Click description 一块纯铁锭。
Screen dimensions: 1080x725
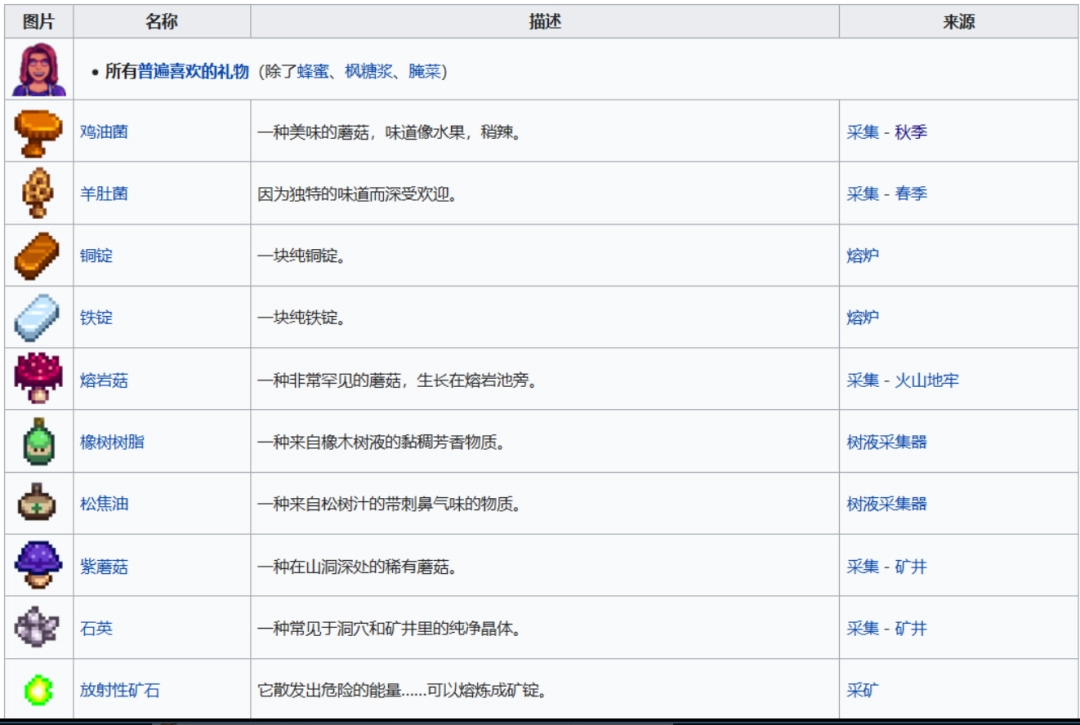[302, 317]
